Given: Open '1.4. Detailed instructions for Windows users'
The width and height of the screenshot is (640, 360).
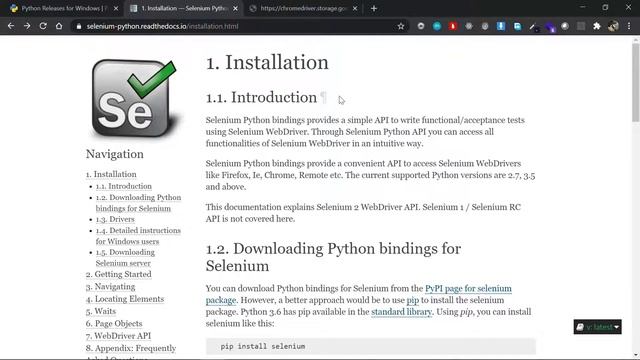Looking at the screenshot, I should click(138, 236).
